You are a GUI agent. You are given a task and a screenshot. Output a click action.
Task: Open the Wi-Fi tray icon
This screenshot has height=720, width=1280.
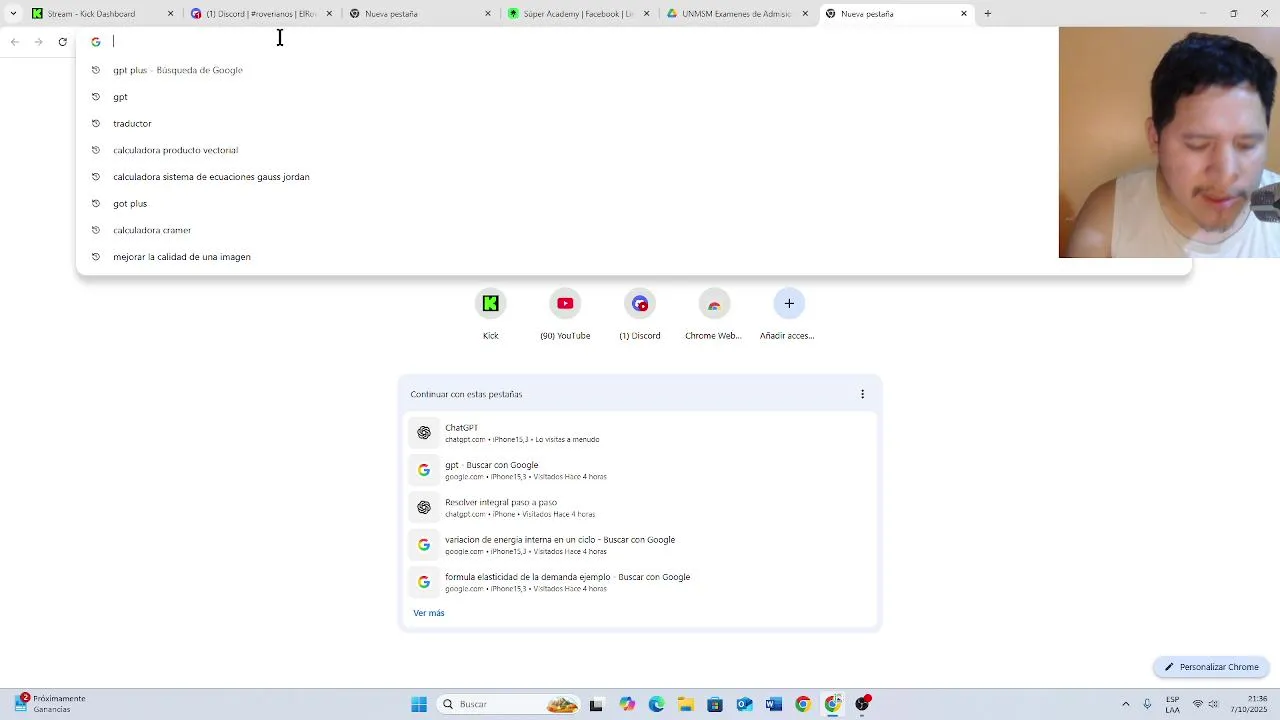[1198, 704]
